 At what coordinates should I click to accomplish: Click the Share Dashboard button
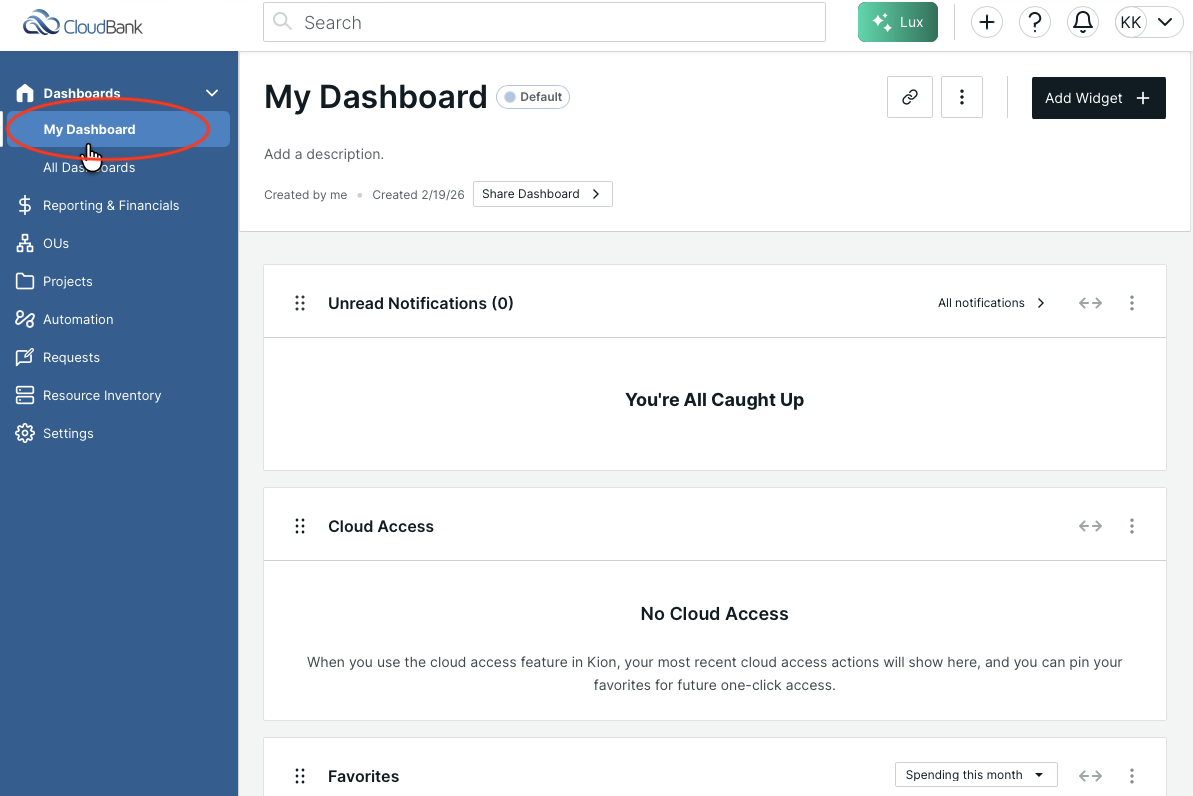(542, 194)
